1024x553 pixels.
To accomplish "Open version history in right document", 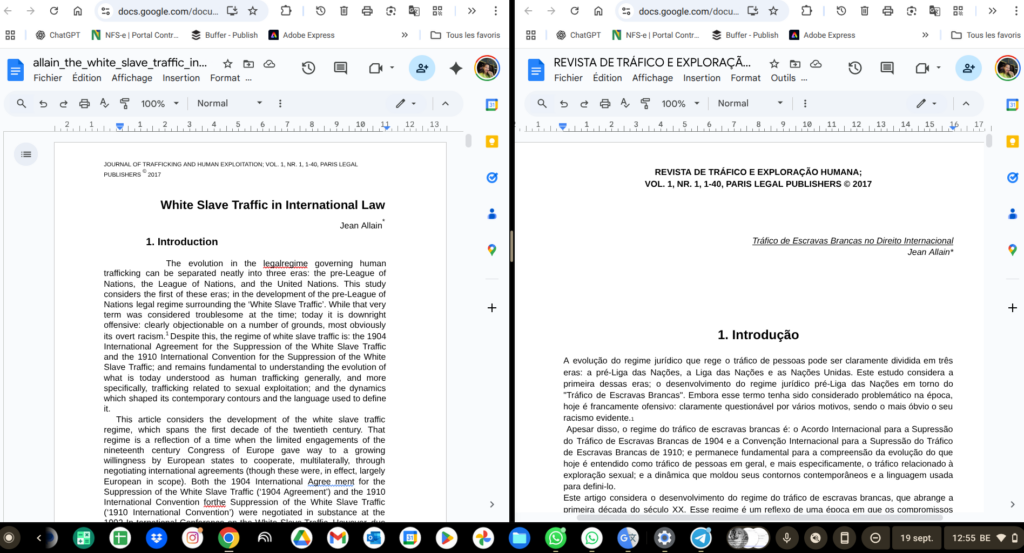I will click(855, 67).
